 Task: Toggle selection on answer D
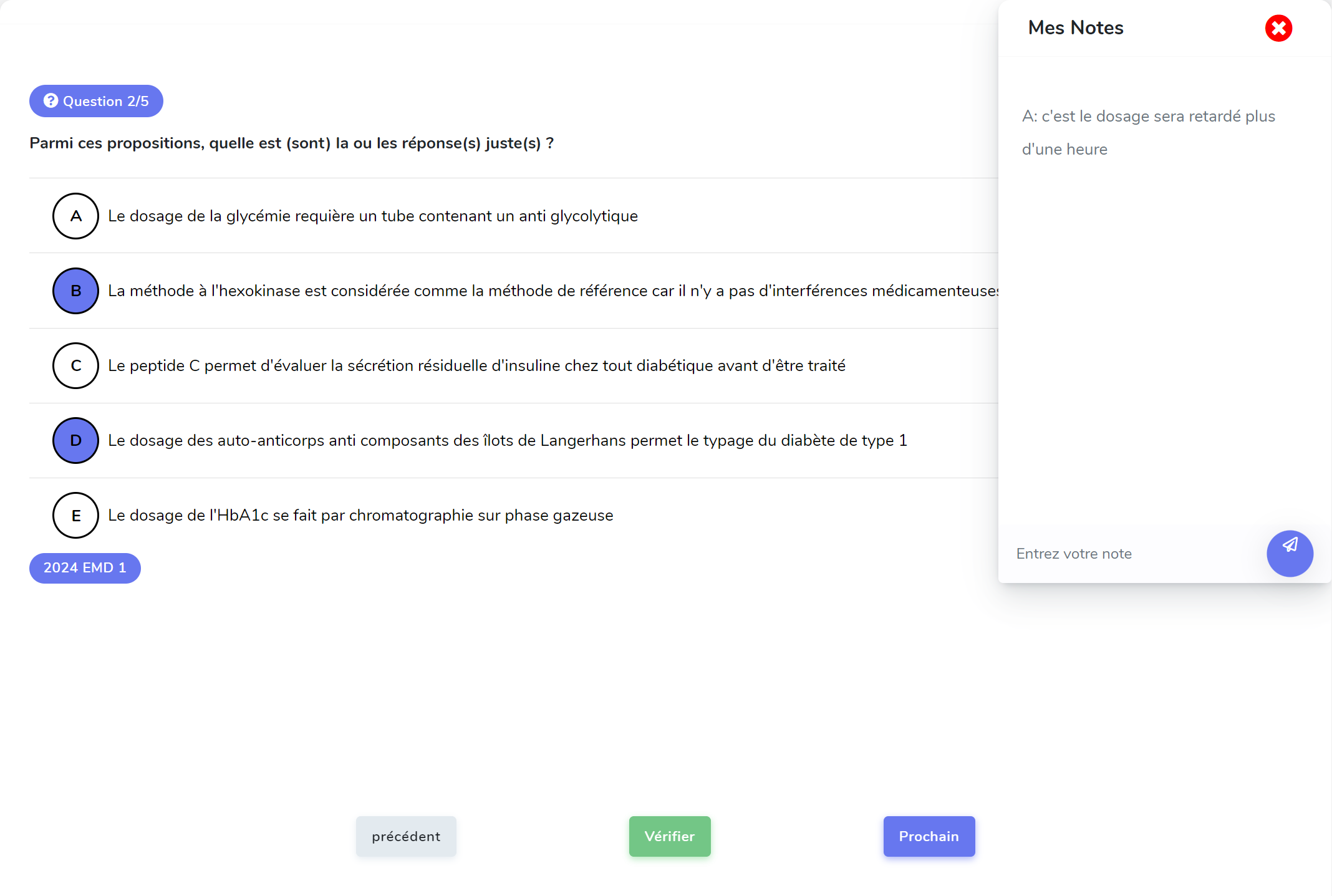[75, 440]
